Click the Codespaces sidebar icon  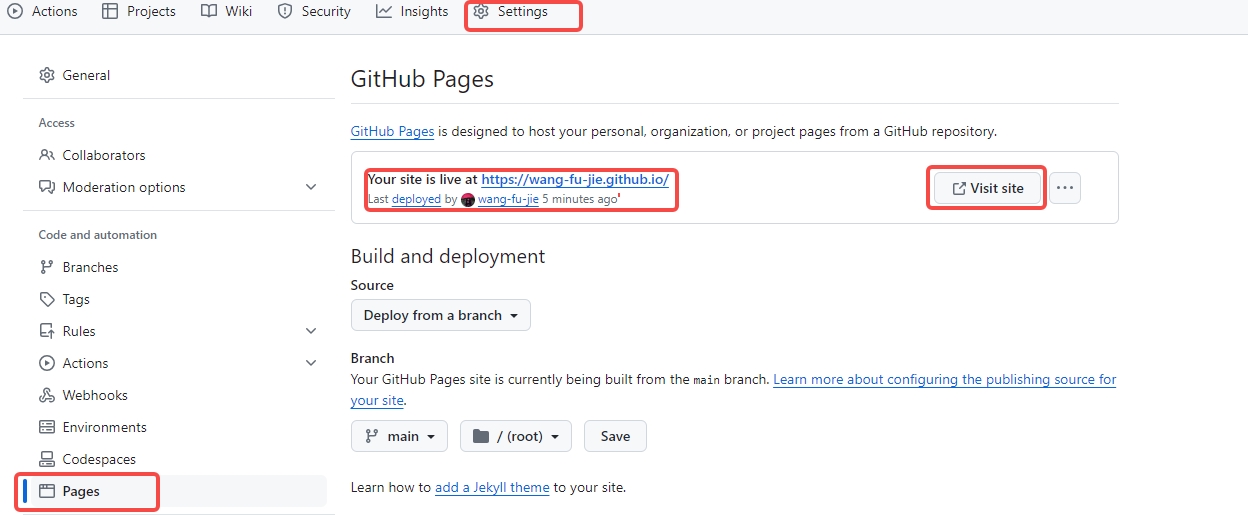[46, 459]
